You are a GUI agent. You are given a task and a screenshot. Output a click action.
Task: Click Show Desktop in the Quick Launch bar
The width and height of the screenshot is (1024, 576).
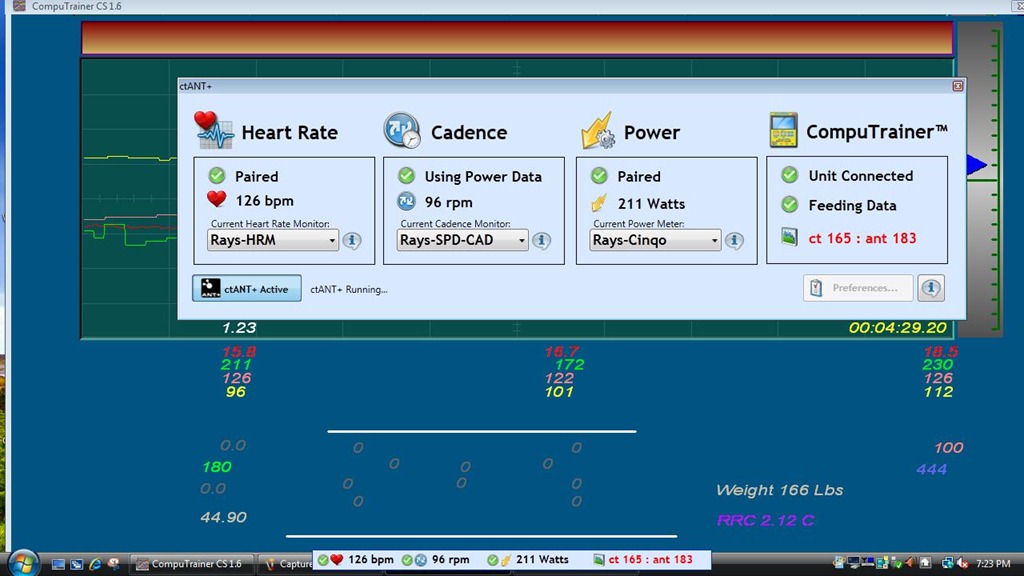[x=58, y=564]
